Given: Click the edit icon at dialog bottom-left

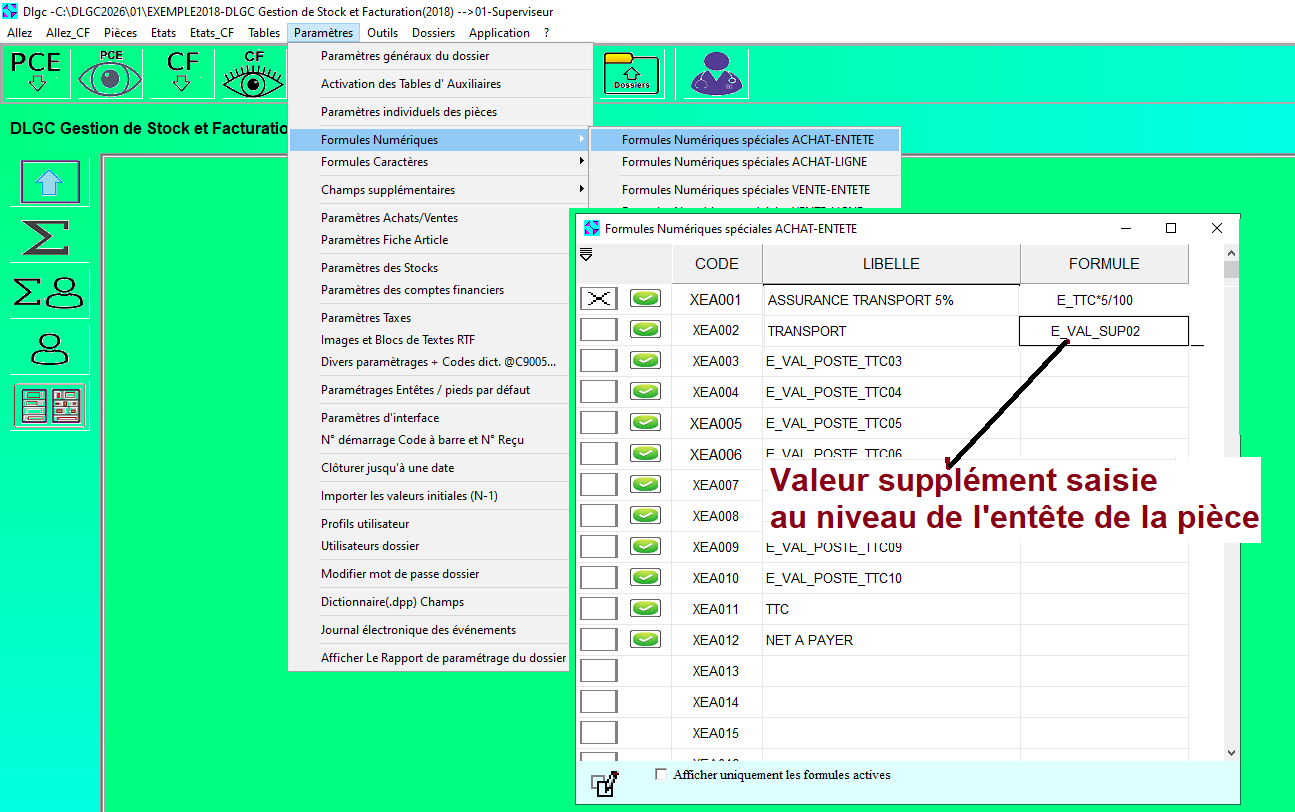Looking at the screenshot, I should point(605,784).
